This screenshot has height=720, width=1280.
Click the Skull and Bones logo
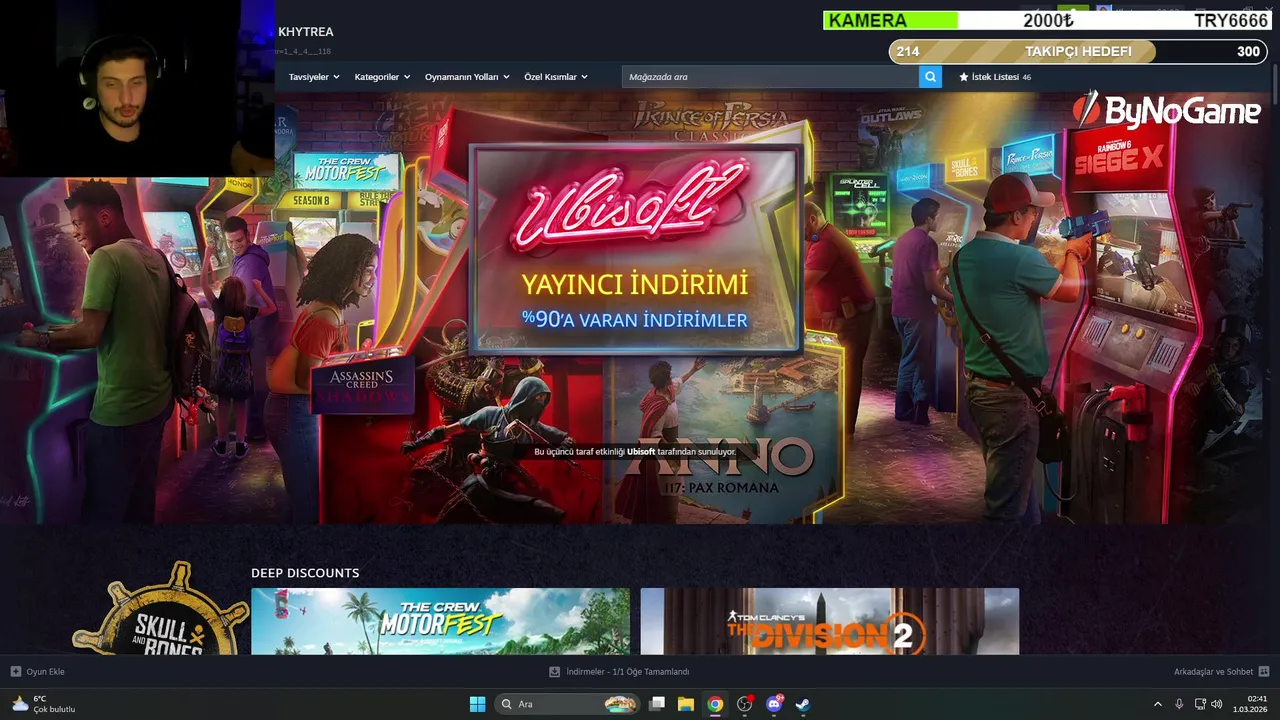point(160,610)
